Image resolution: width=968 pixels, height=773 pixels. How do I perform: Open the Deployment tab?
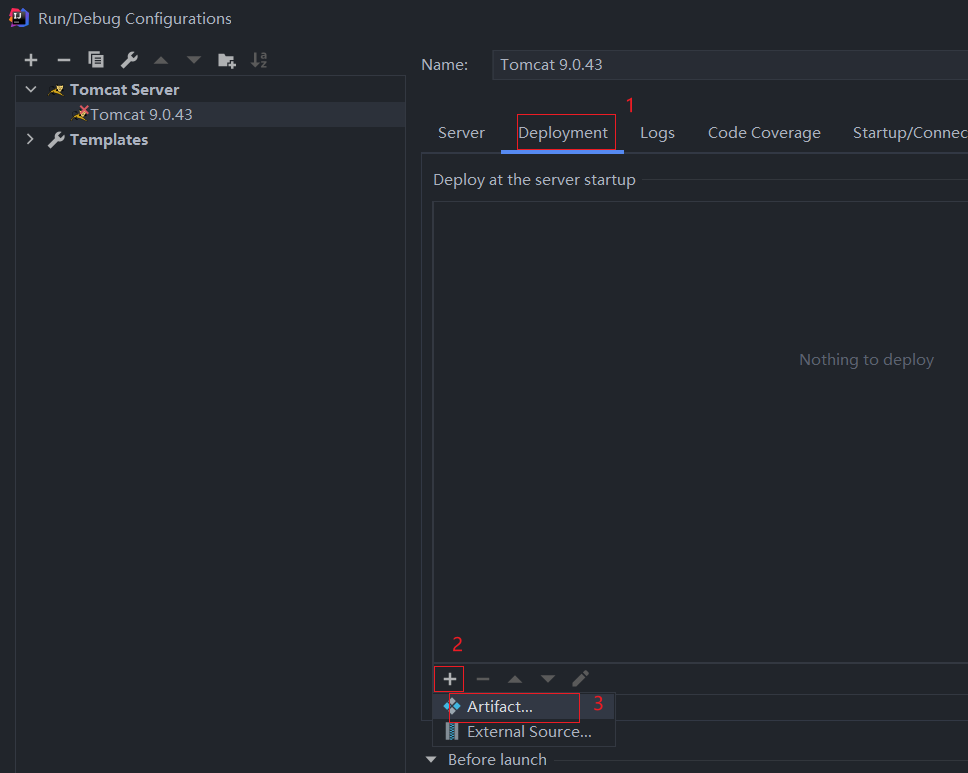point(562,133)
